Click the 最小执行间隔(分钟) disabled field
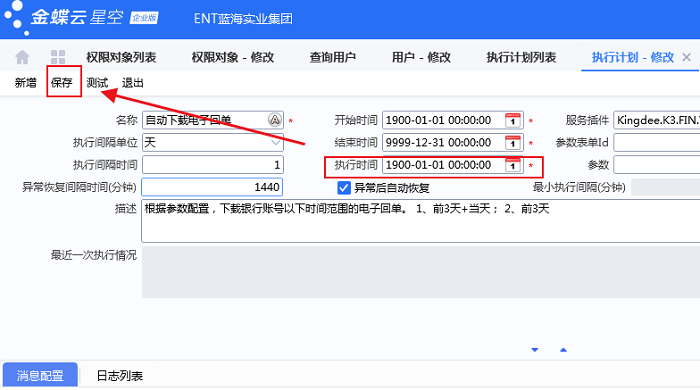This screenshot has height=390, width=700. point(666,187)
